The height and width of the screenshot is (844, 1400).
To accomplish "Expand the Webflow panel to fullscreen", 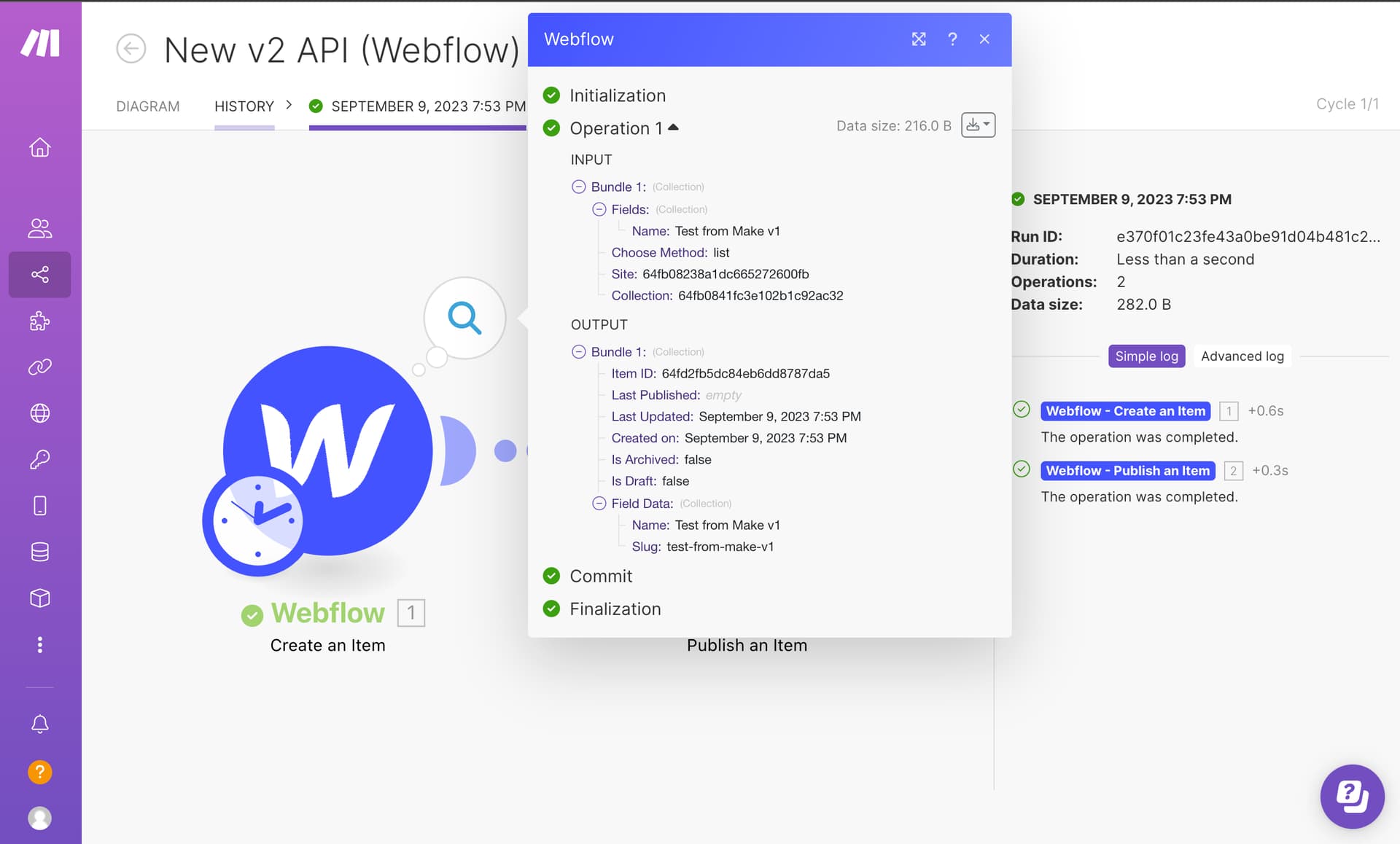I will click(919, 39).
